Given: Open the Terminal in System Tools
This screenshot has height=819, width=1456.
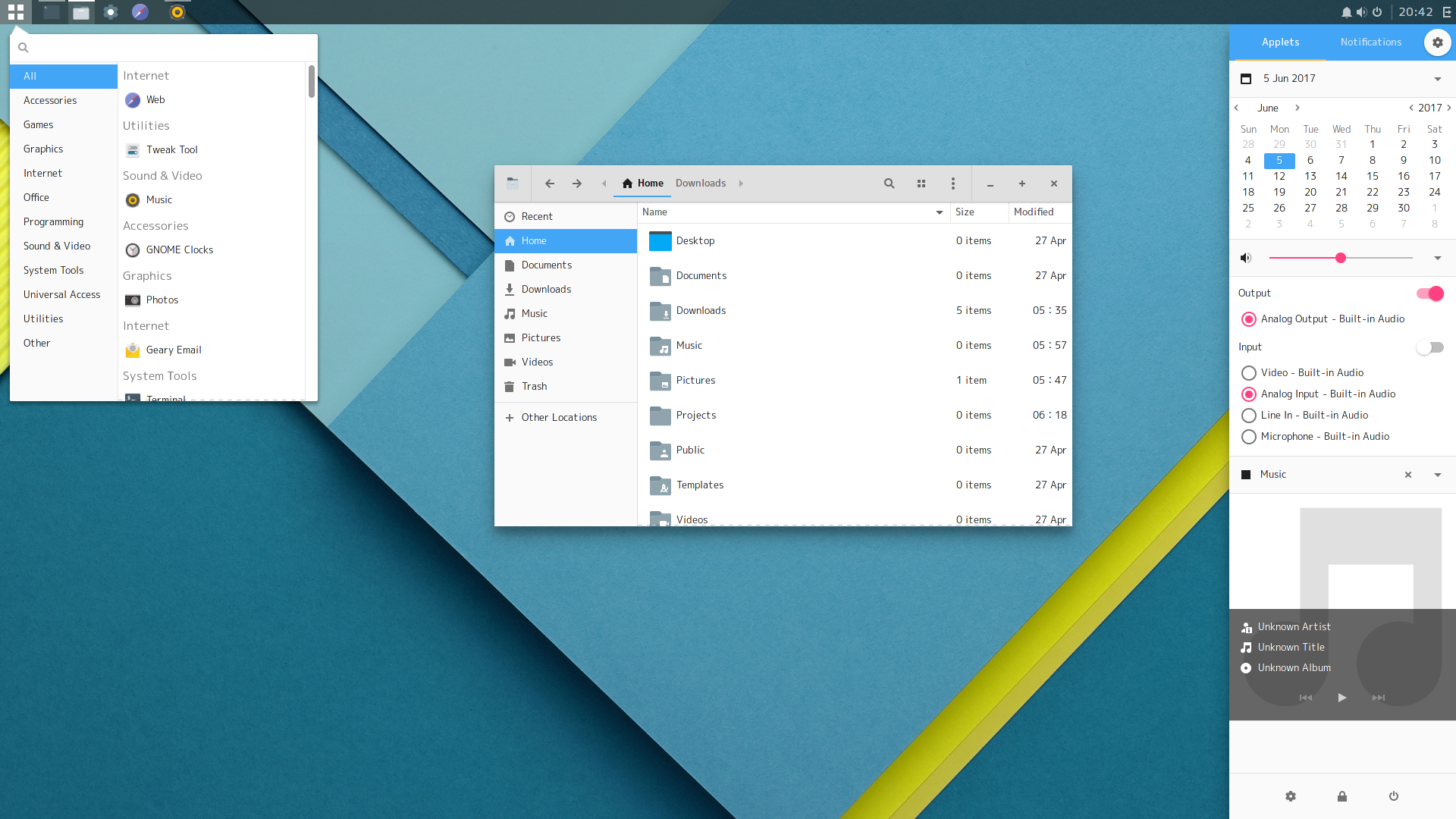Looking at the screenshot, I should pos(166,399).
